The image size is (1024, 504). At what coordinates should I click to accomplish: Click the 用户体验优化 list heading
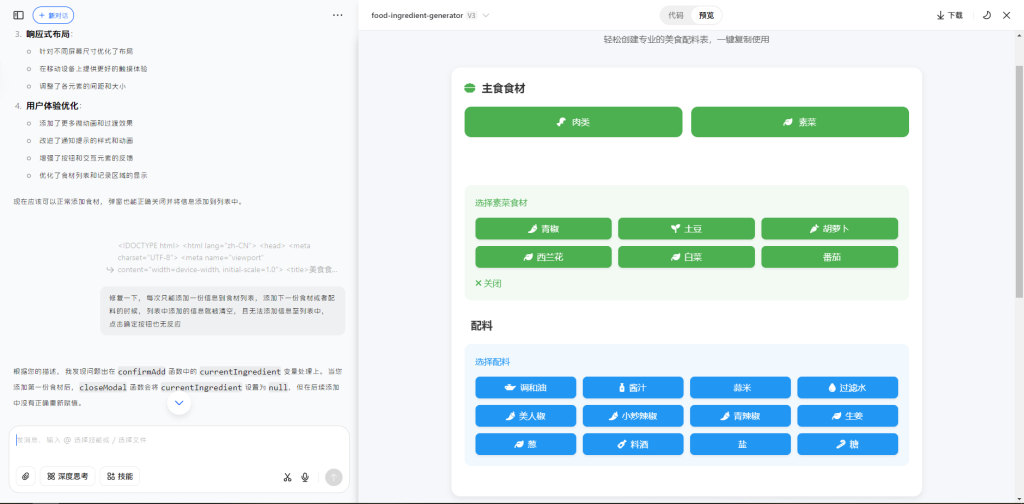[x=54, y=105]
